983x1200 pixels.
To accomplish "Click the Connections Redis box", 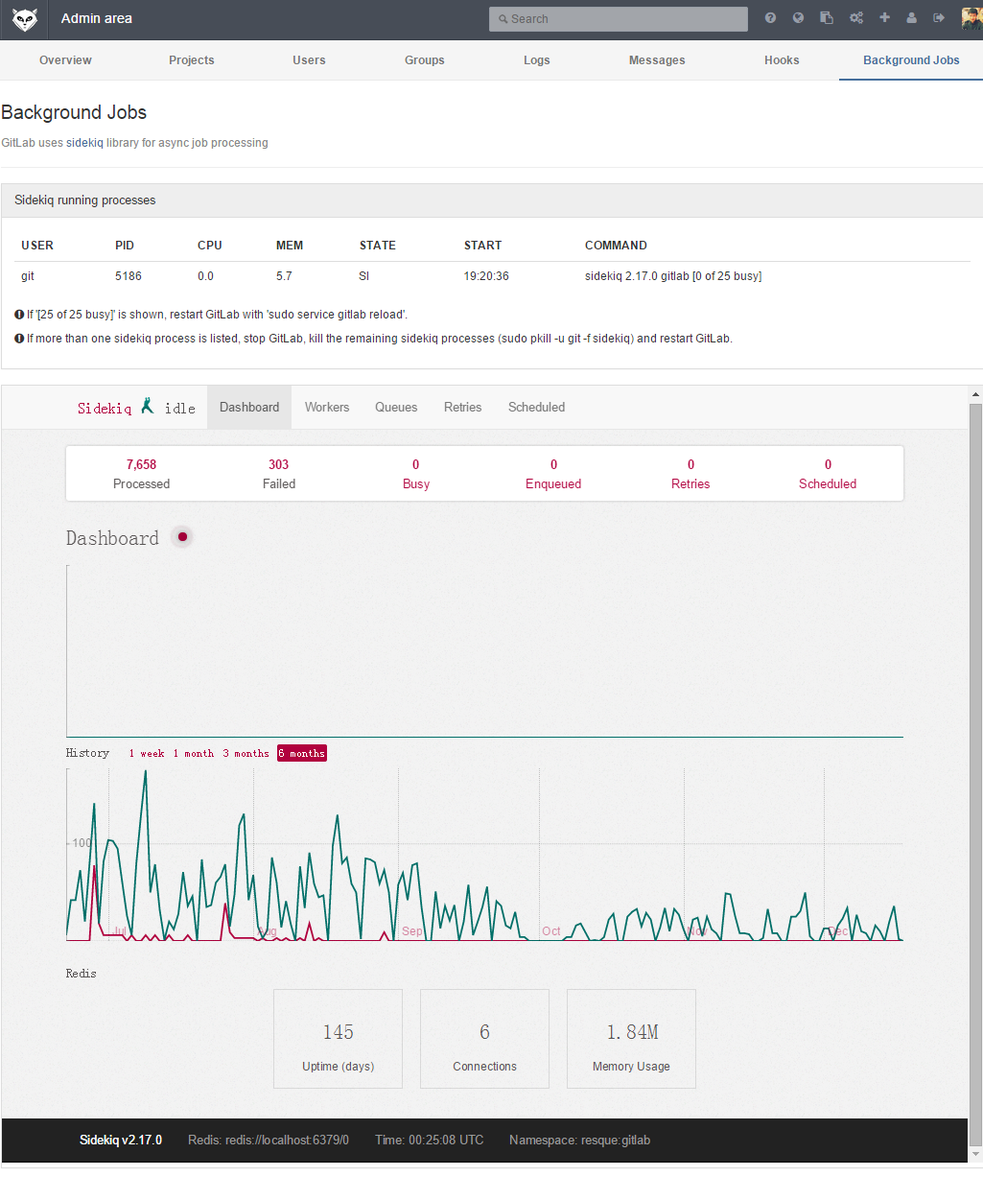I will 485,1039.
